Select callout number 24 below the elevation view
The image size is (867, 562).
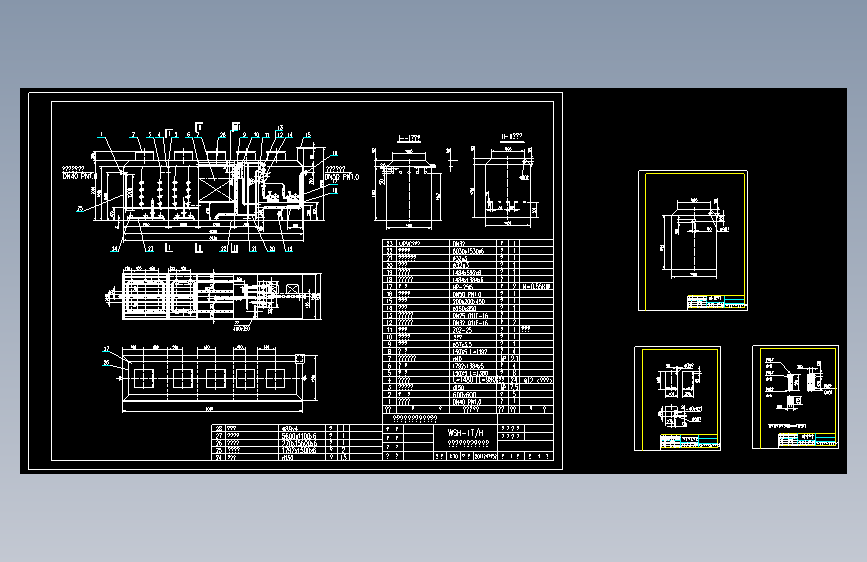coord(114,249)
